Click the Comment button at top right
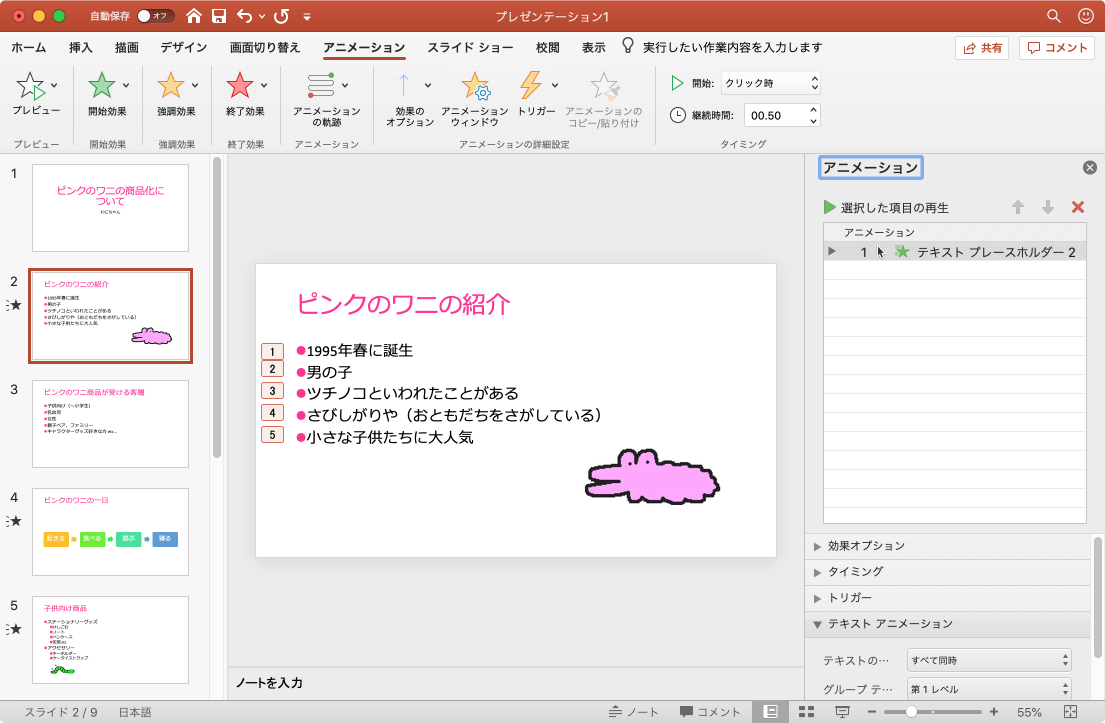Screen dimensions: 1105x723 point(1056,48)
